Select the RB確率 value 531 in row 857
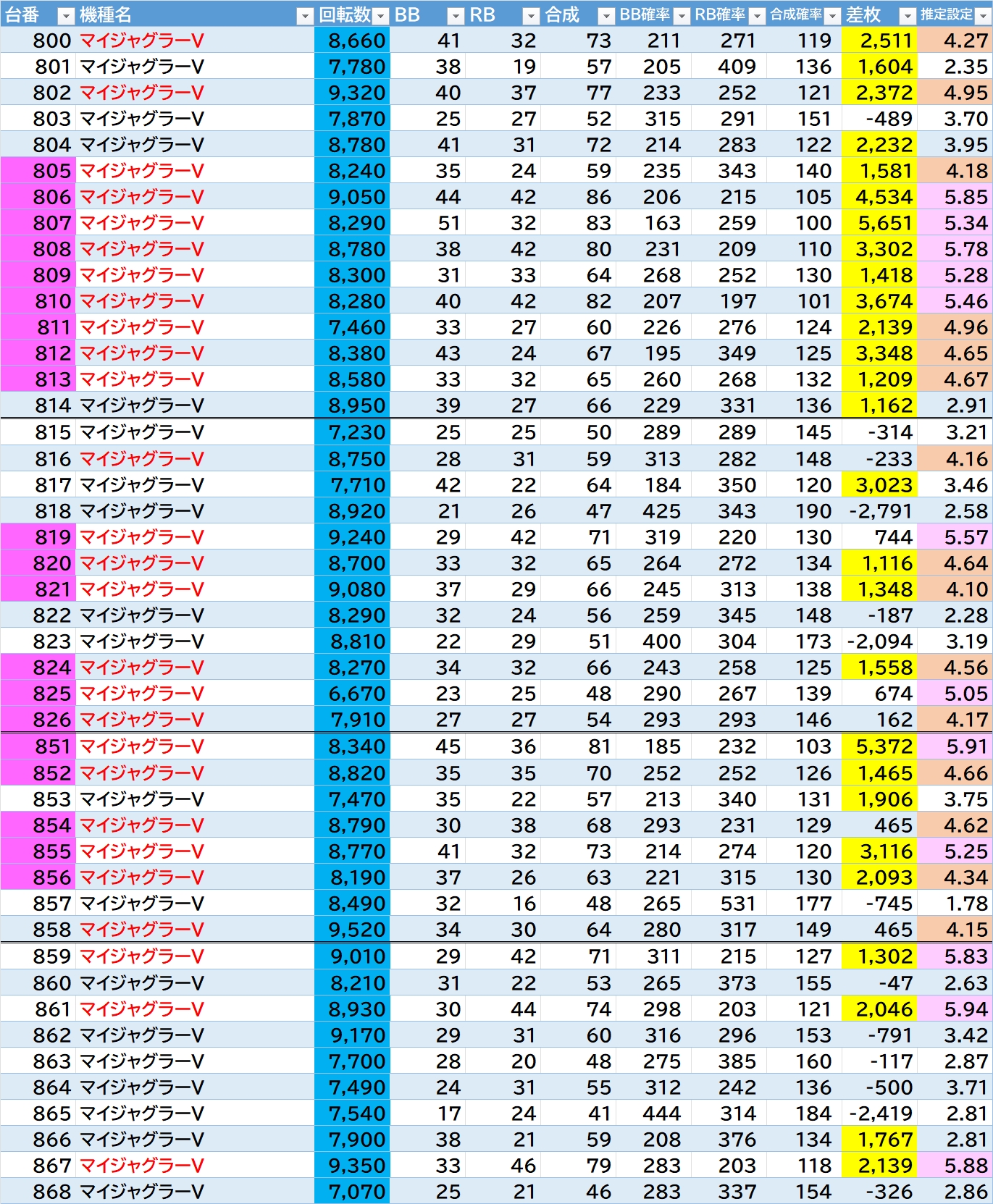The height and width of the screenshot is (1204, 993). [729, 904]
